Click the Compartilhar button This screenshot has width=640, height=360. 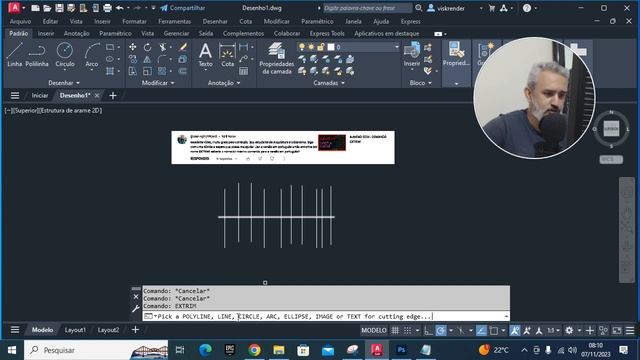tap(182, 8)
